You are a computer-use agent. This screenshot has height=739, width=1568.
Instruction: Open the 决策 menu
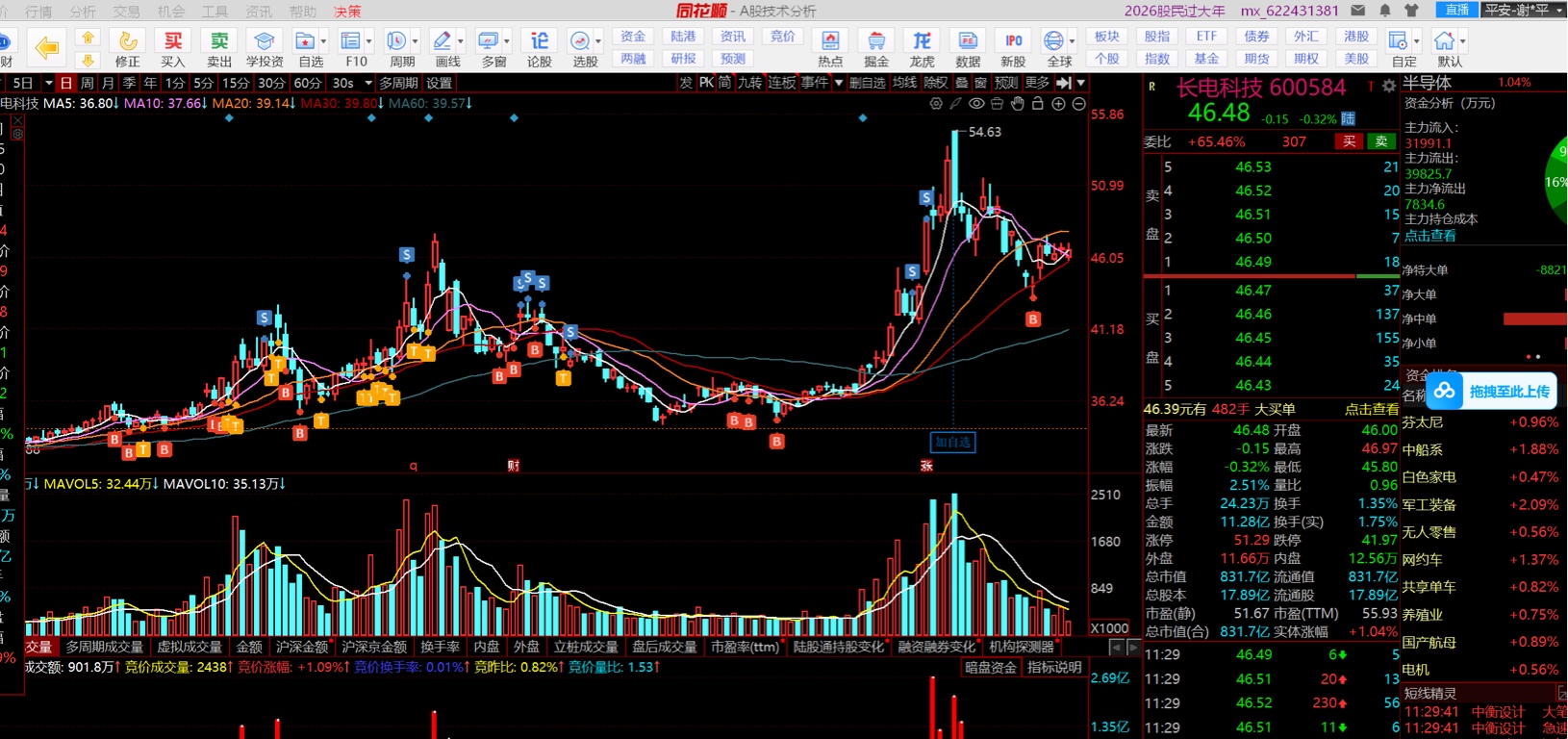click(x=347, y=12)
